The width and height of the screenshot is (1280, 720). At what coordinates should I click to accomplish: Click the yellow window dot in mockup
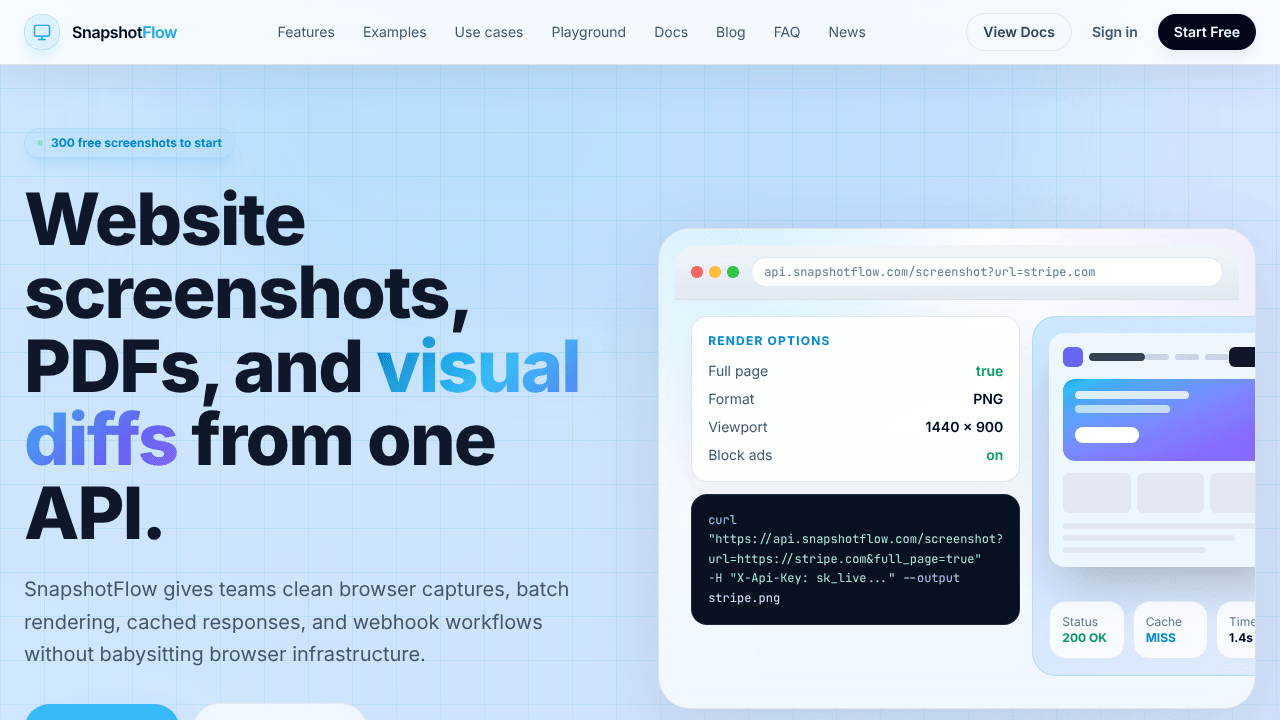pos(715,272)
